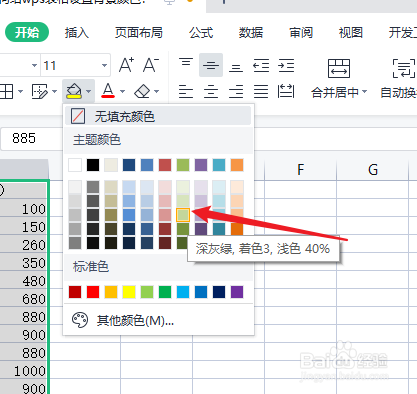Click the fill color bucket icon
The width and height of the screenshot is (417, 394).
point(74,91)
